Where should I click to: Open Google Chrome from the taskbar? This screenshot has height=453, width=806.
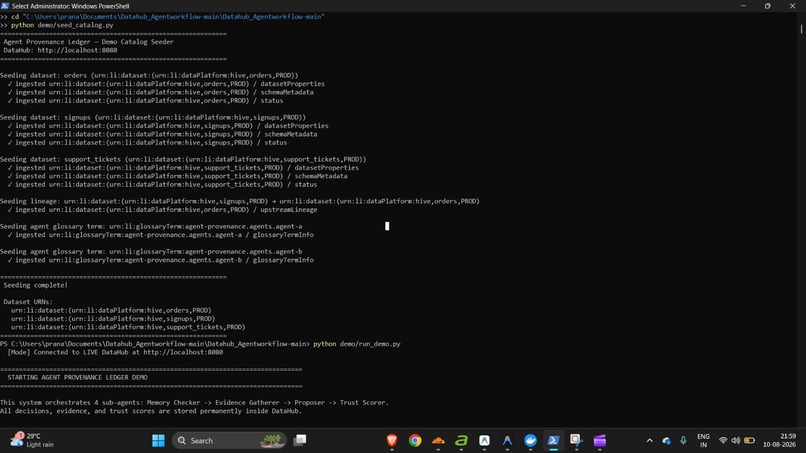click(x=415, y=441)
